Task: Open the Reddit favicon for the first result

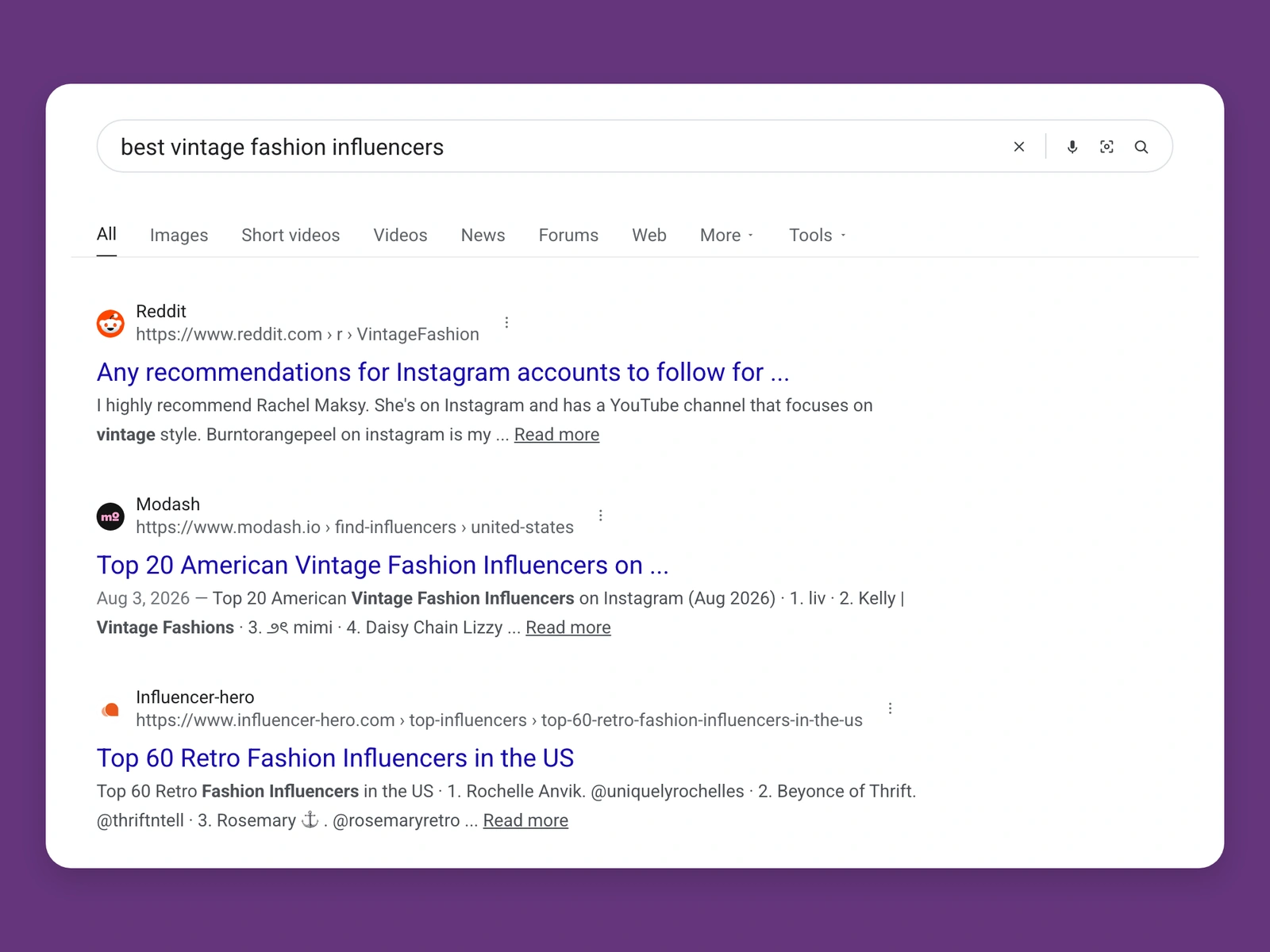Action: 110,323
